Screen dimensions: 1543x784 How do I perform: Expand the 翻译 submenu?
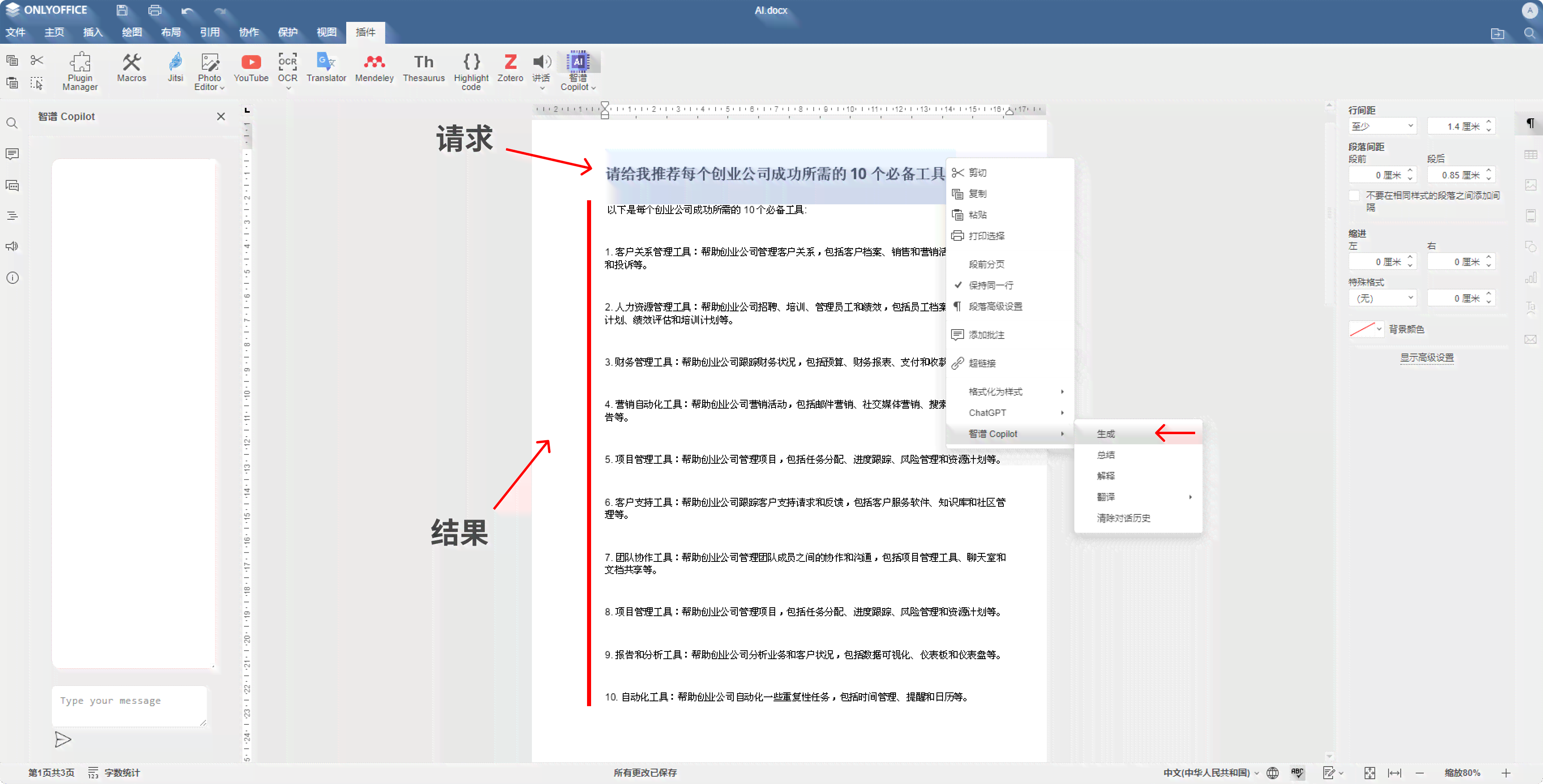click(1138, 497)
